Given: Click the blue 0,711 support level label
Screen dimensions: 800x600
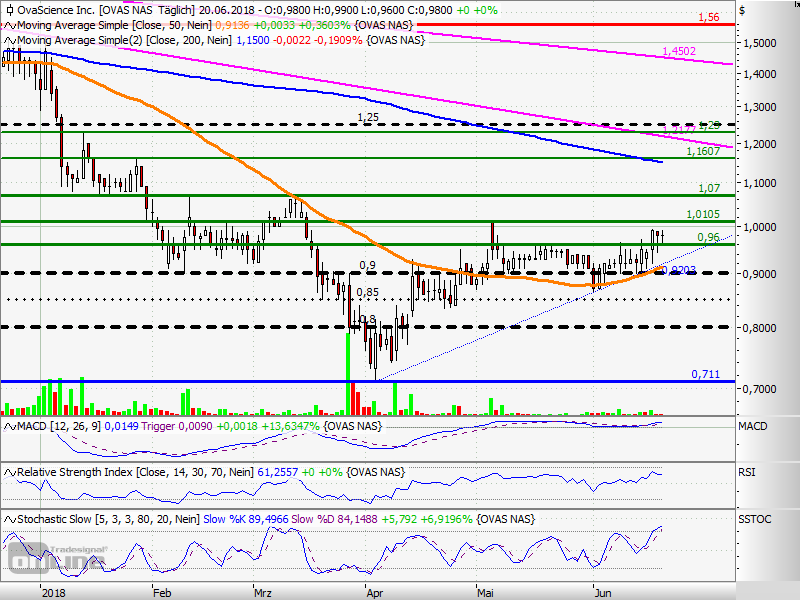Looking at the screenshot, I should coord(705,374).
